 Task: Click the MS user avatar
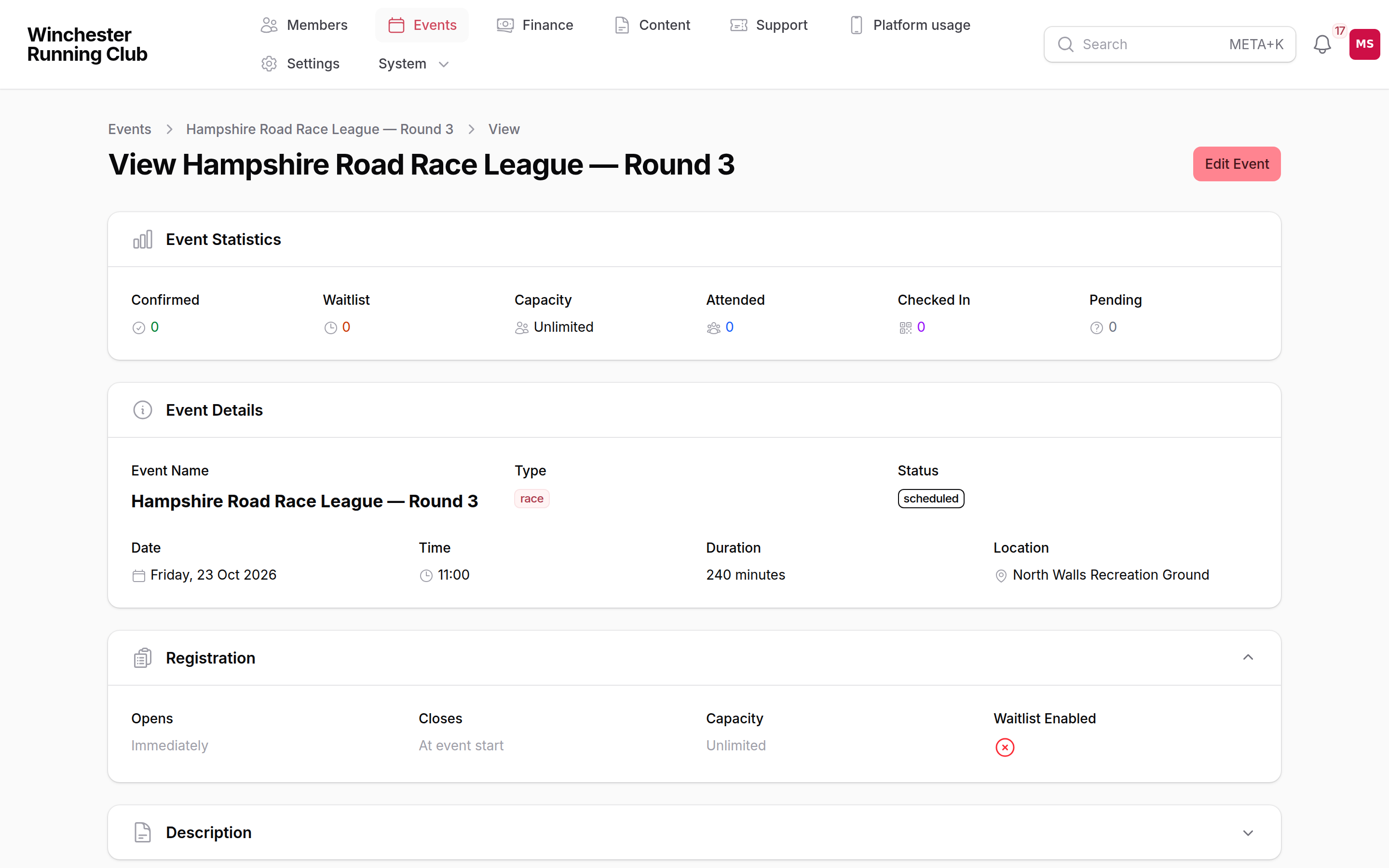pyautogui.click(x=1364, y=44)
